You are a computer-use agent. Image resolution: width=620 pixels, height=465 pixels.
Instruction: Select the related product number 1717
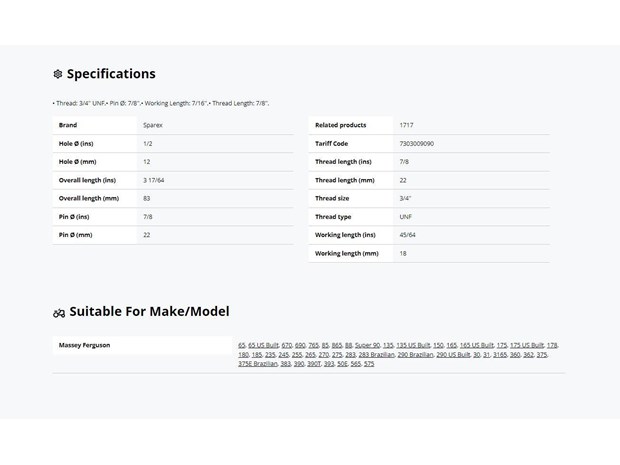point(406,125)
